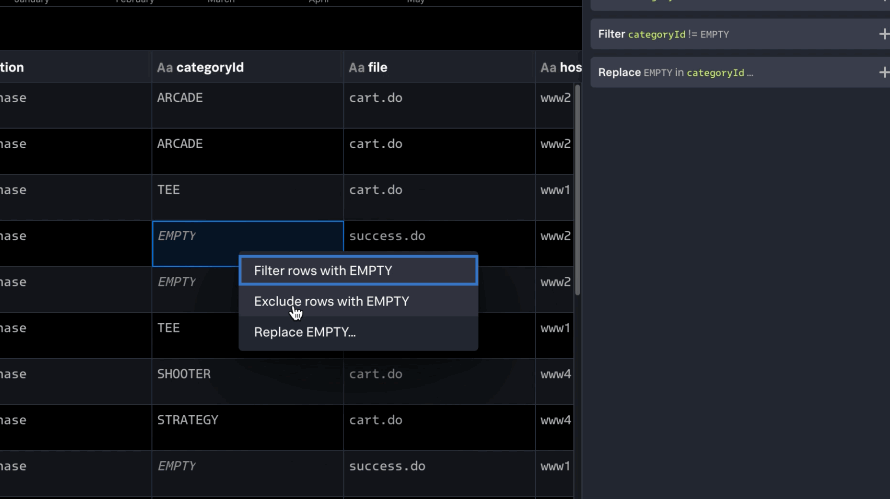The width and height of the screenshot is (890, 499).
Task: Select the highlighted EMPTY categoryId cell
Action: tap(190, 237)
